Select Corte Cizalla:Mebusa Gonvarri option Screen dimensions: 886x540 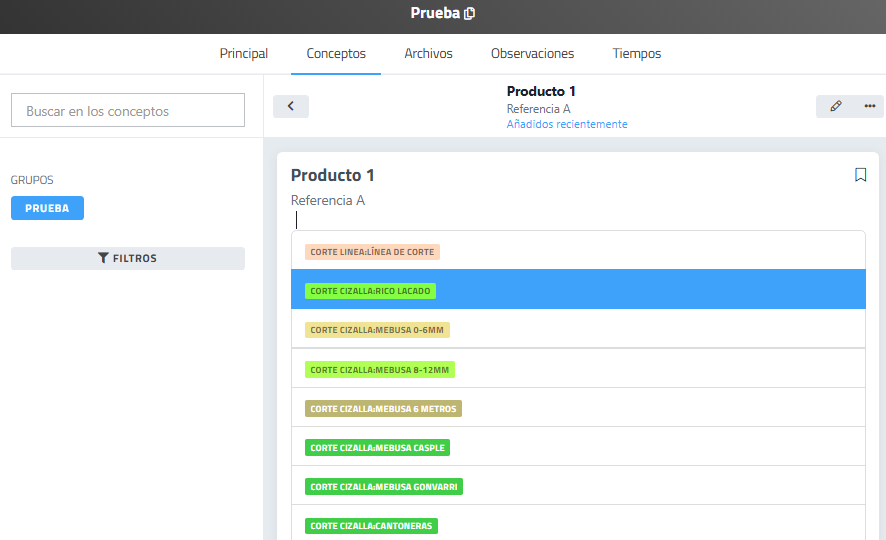[383, 487]
